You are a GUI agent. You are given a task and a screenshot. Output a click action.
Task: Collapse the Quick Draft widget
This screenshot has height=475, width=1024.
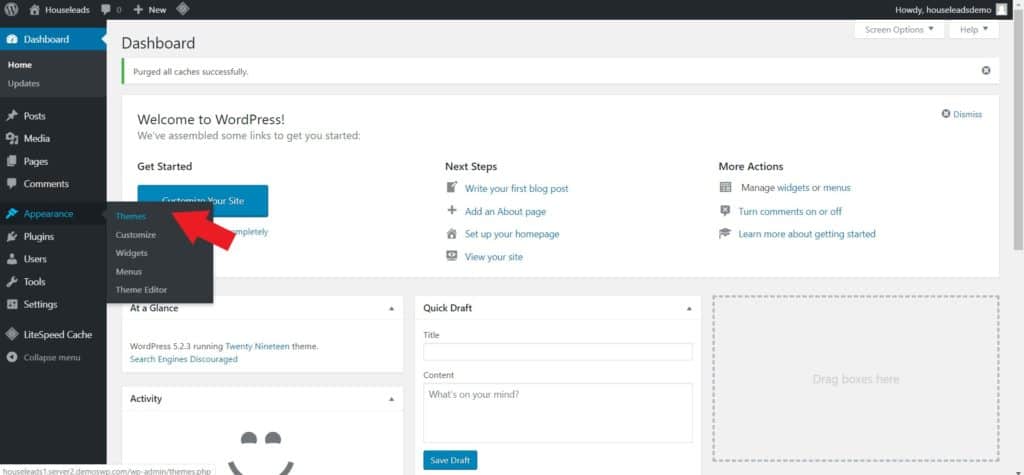pos(689,308)
